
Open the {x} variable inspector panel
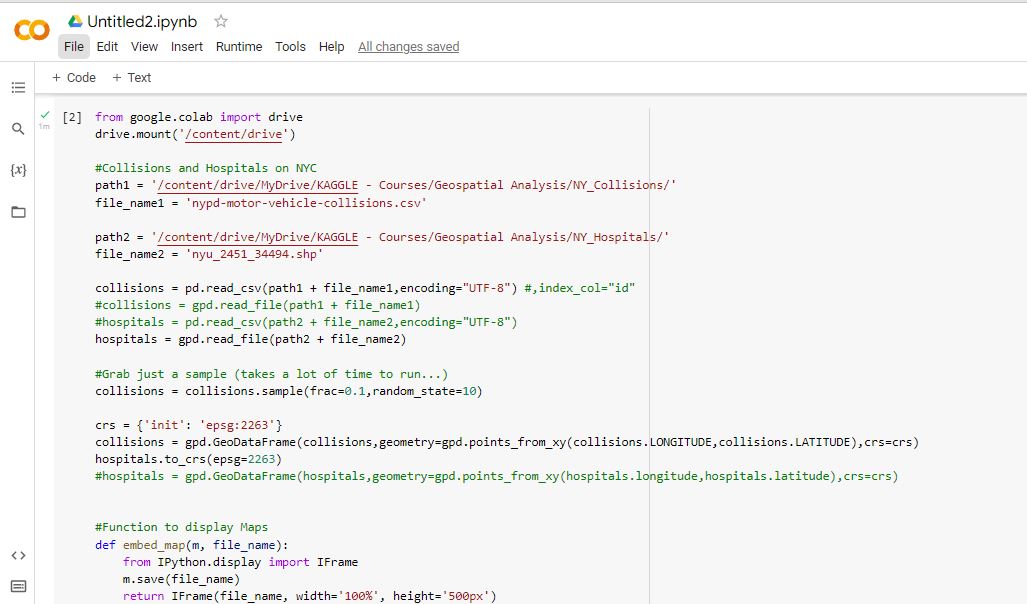[x=18, y=170]
